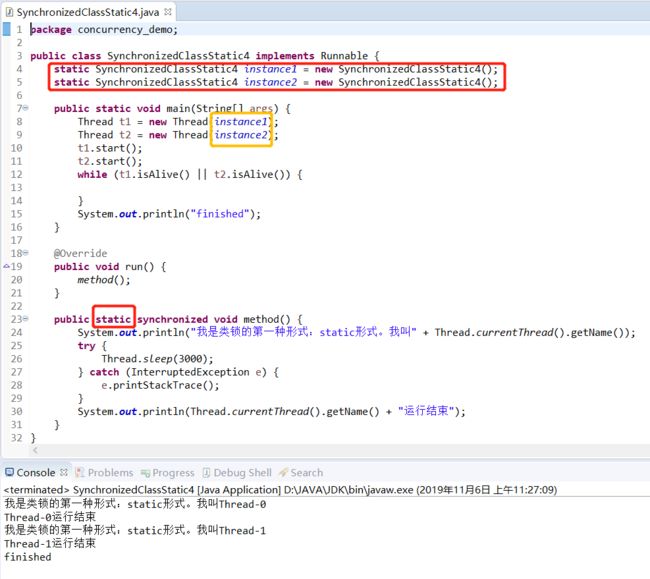Image resolution: width=650 pixels, height=579 pixels.
Task: Click 't1.start();' on line 10
Action: (x=110, y=148)
